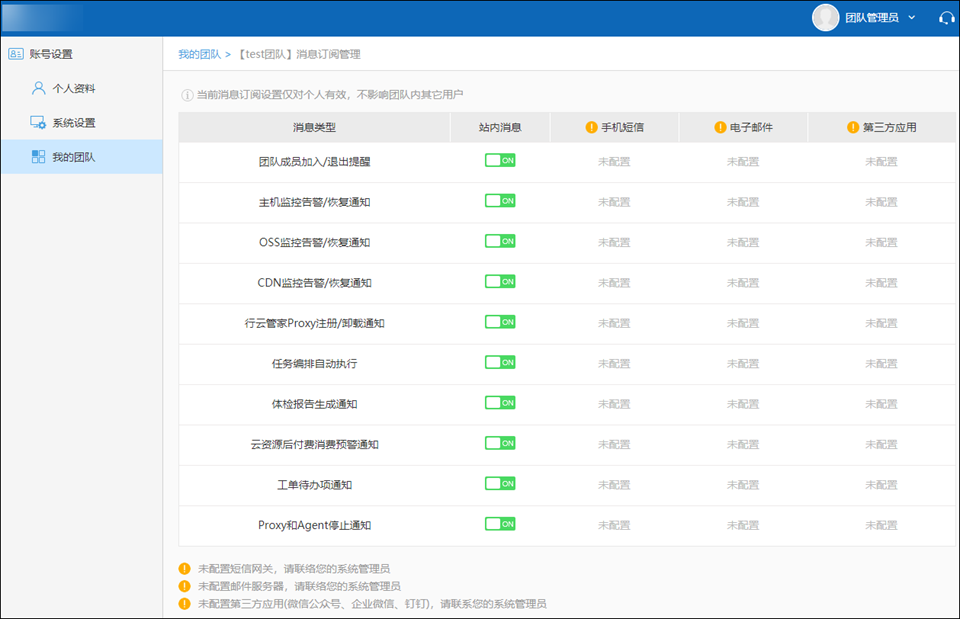
Task: Select 系统设置 from the sidebar
Action: [74, 123]
